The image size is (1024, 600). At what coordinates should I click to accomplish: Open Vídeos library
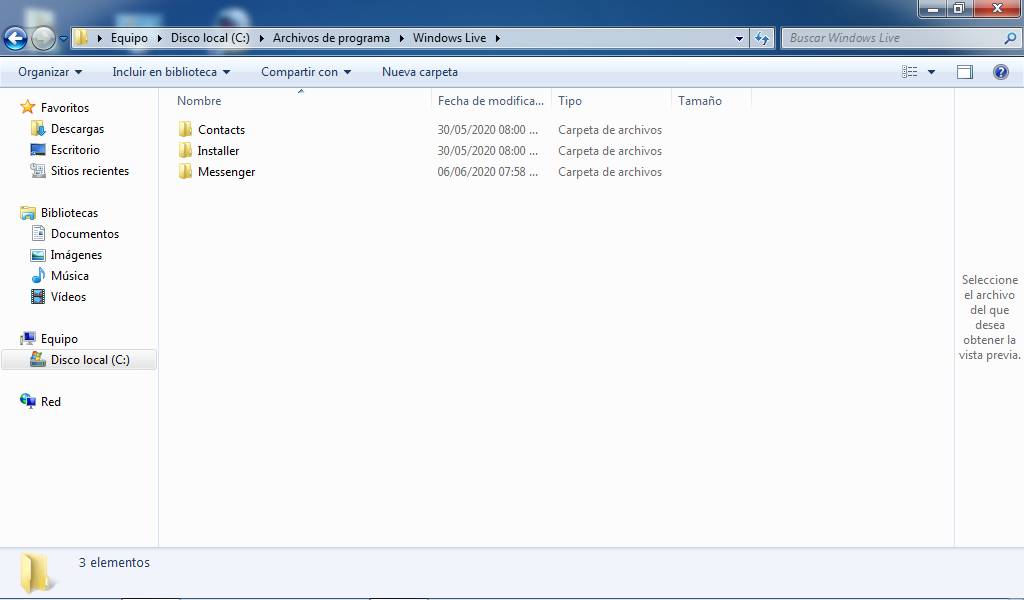tap(69, 296)
